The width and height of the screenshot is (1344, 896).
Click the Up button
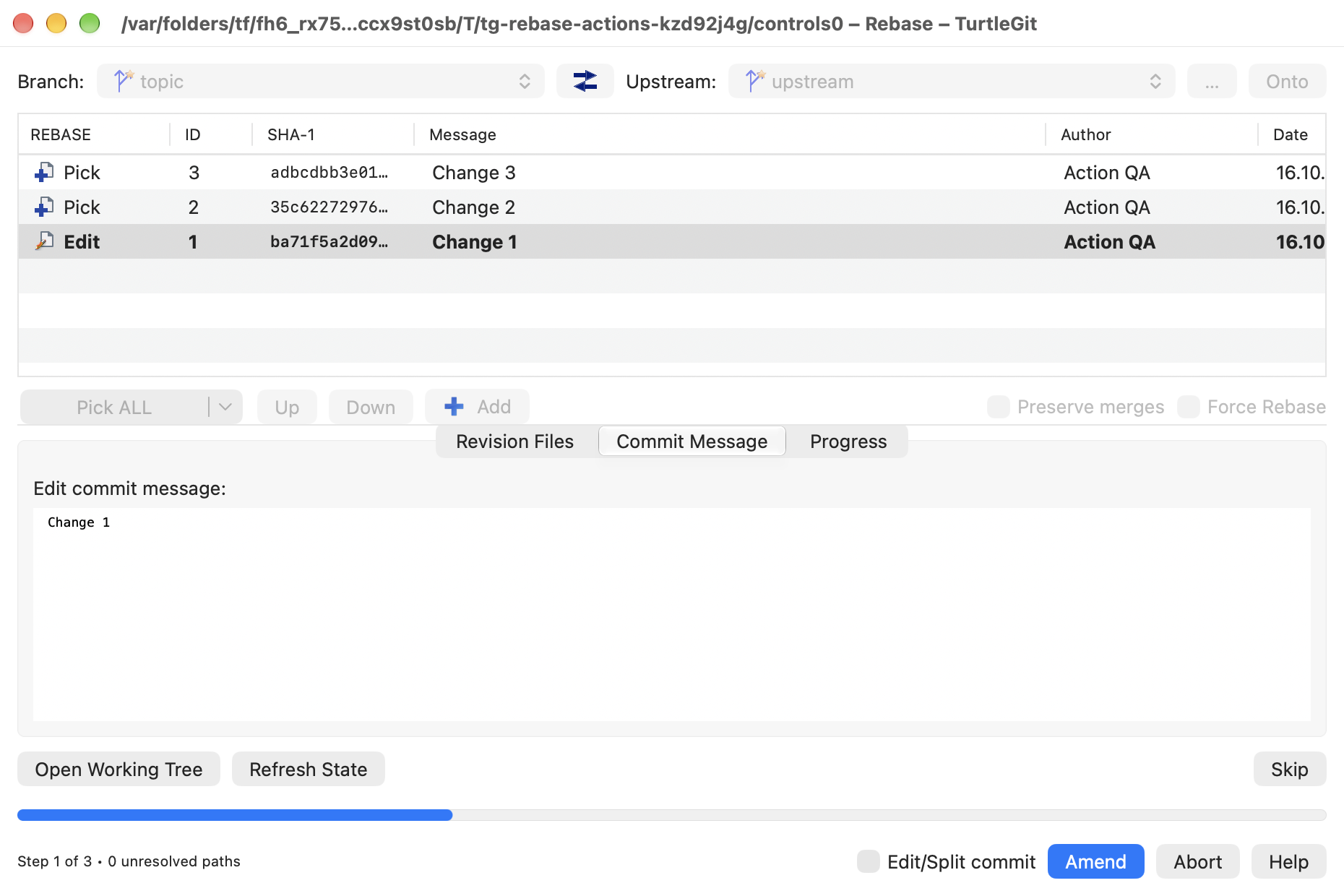pos(287,407)
